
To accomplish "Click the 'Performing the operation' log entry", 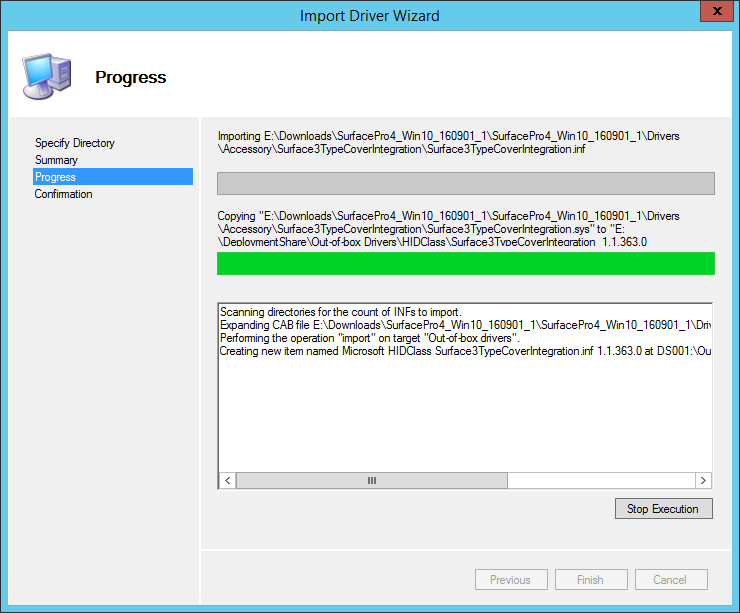I will 368,338.
